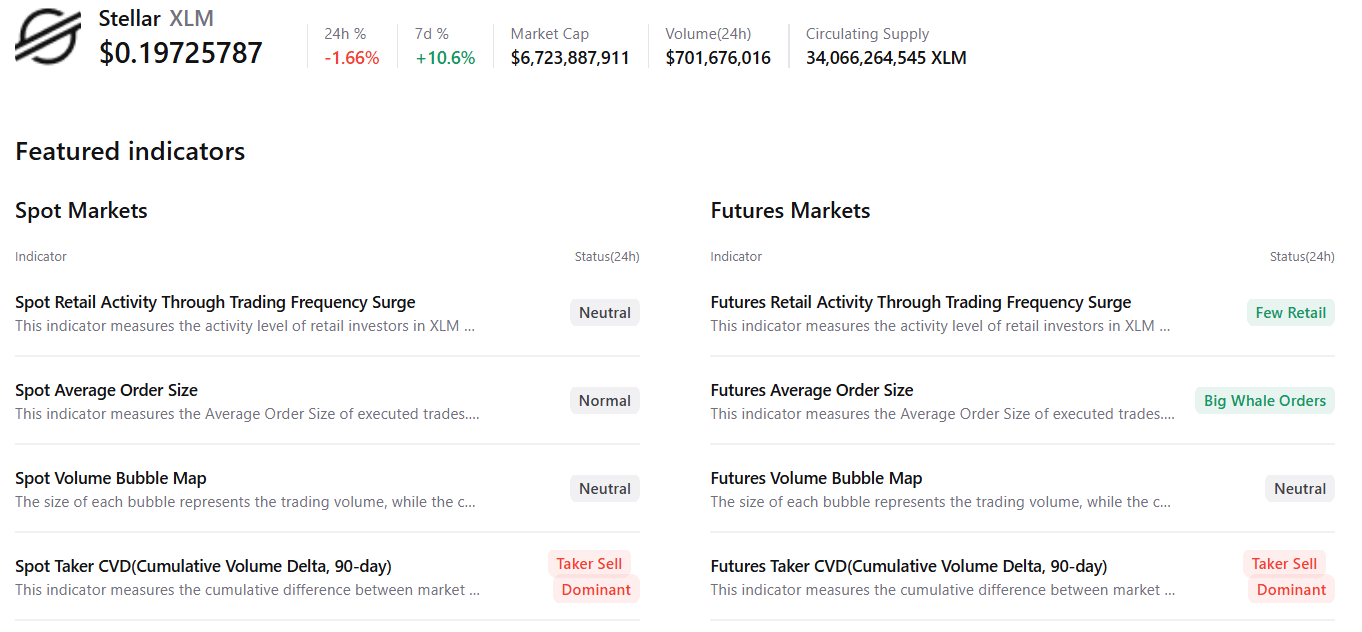Click description under Spot Volume Bubble Map

click(245, 502)
